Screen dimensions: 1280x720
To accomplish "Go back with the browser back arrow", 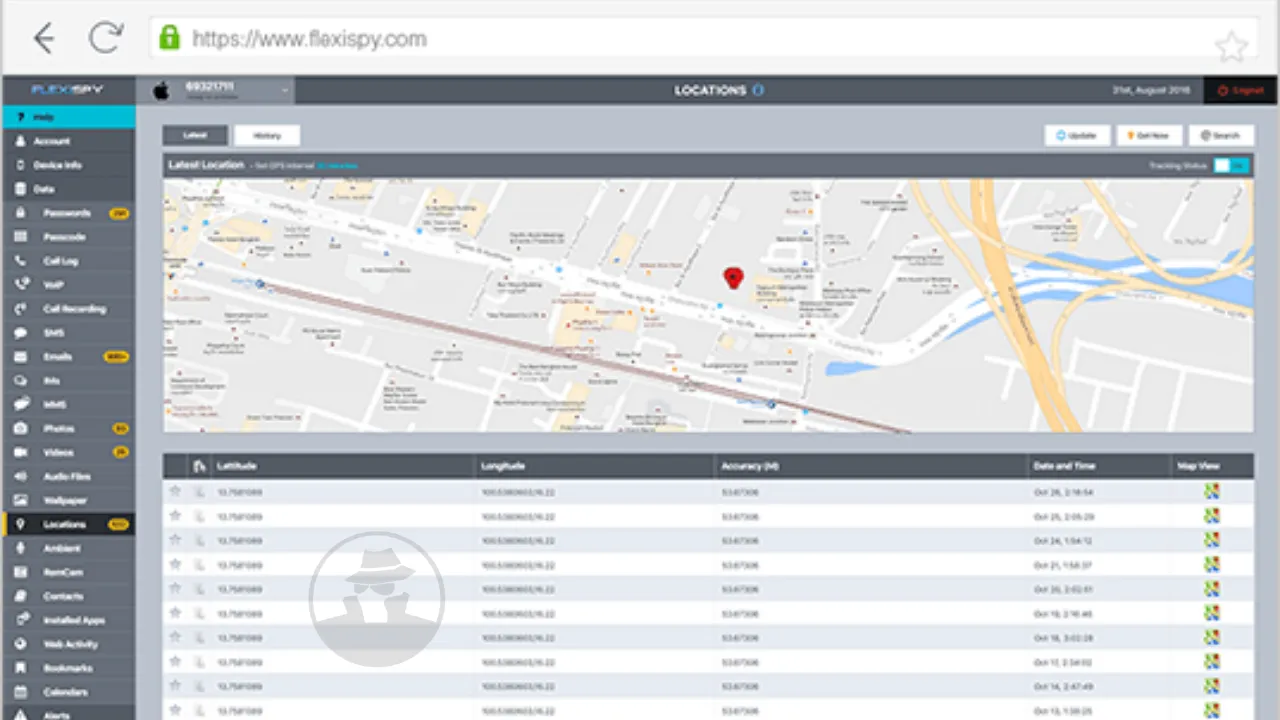I will coord(43,39).
